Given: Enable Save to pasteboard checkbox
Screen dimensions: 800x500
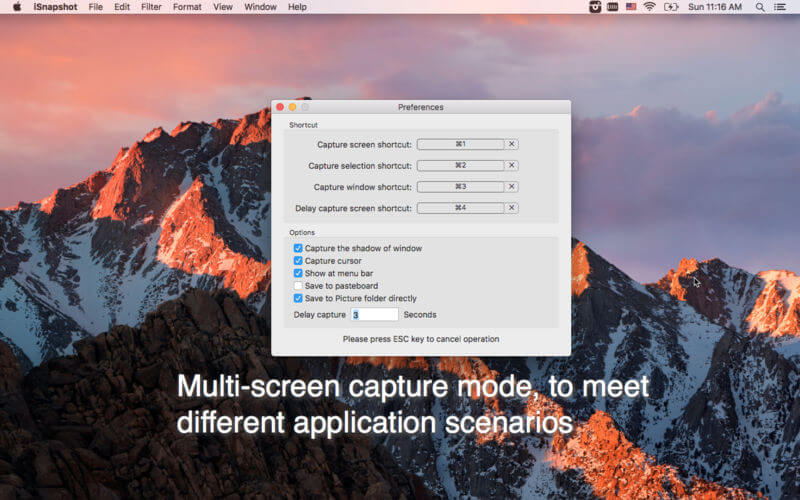Looking at the screenshot, I should 298,286.
